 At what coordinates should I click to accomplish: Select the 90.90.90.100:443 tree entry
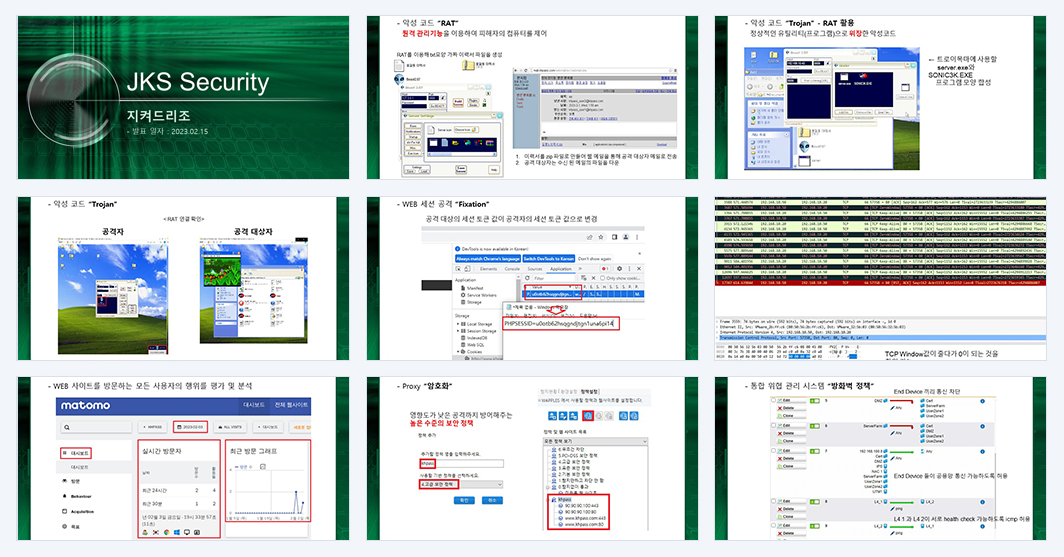click(582, 505)
